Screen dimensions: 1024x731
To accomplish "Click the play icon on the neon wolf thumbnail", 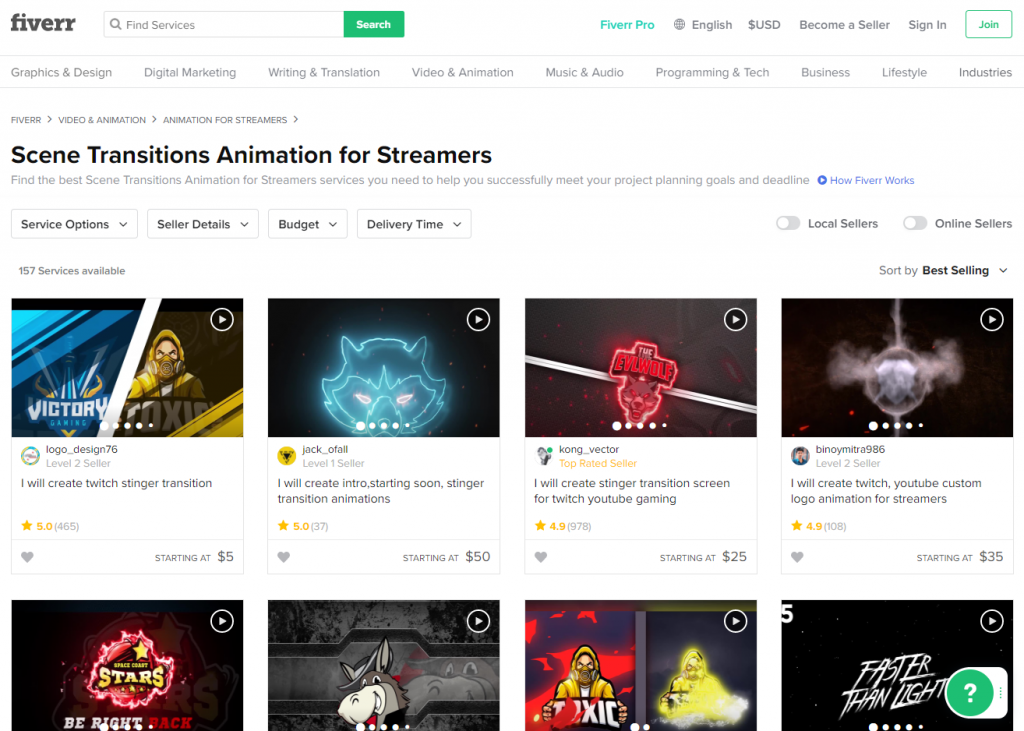I will [x=478, y=319].
